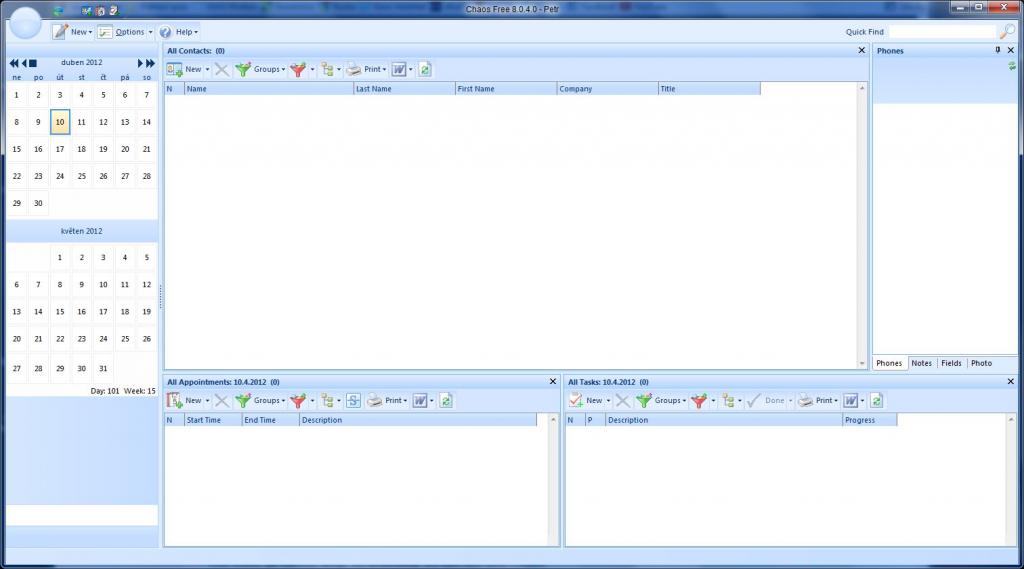Click the Print printer icon in Contacts
This screenshot has width=1024, height=569.
click(x=353, y=69)
